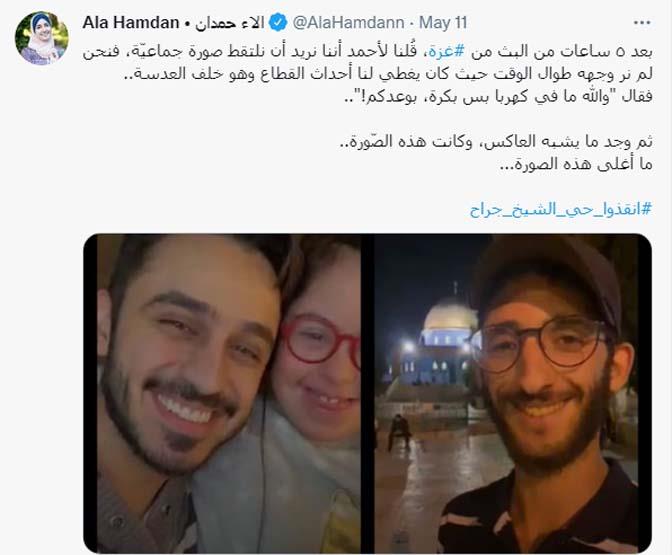Open the #غزة hashtag
Viewport: 672px width, 555px height.
(x=439, y=51)
